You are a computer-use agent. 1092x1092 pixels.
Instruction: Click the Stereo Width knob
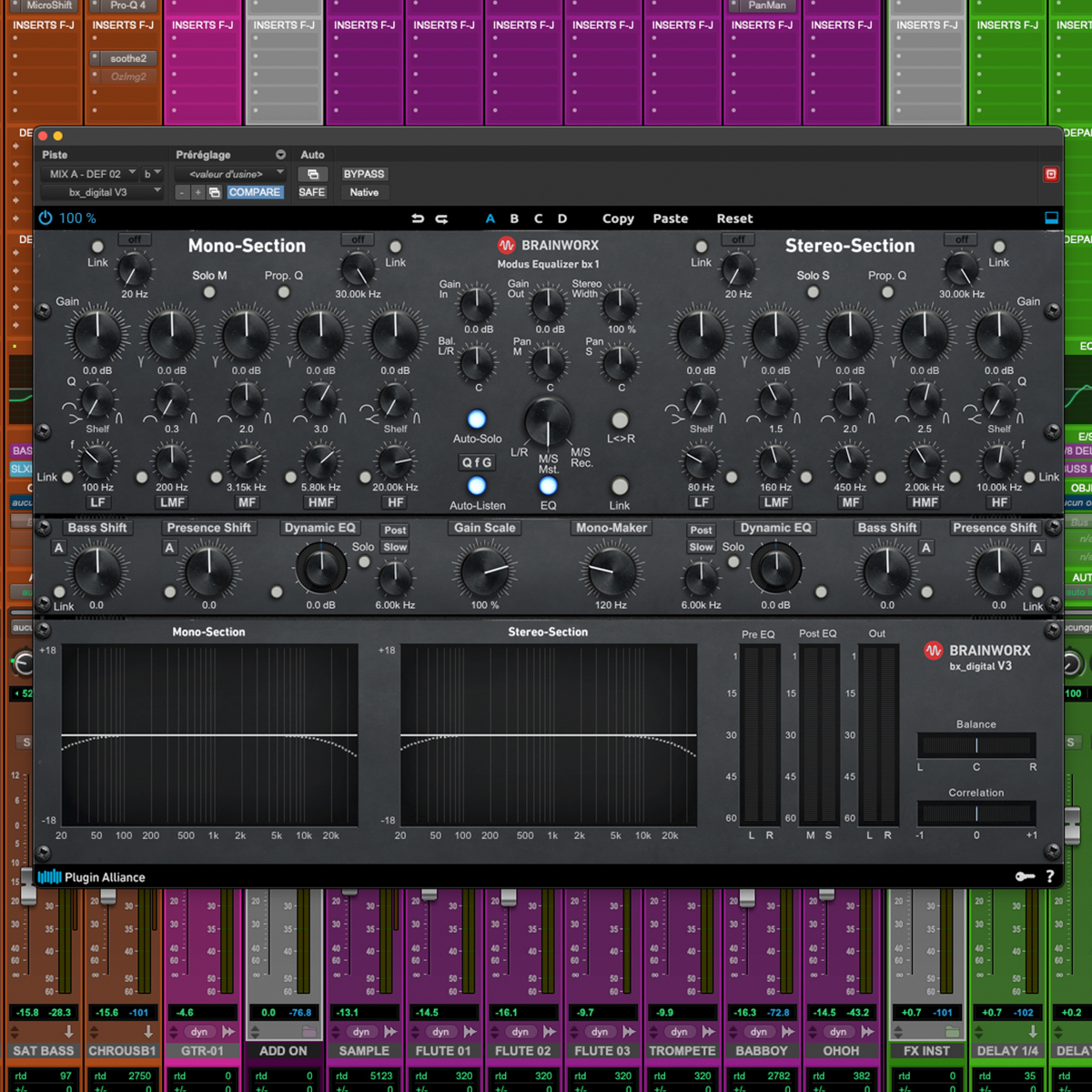[x=621, y=304]
